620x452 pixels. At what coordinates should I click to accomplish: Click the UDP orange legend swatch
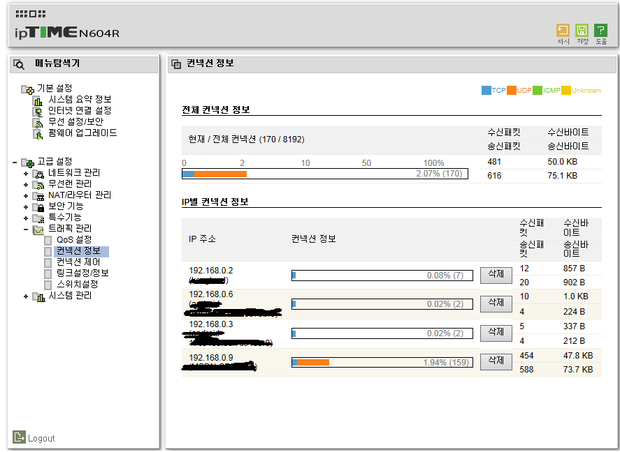coord(512,91)
